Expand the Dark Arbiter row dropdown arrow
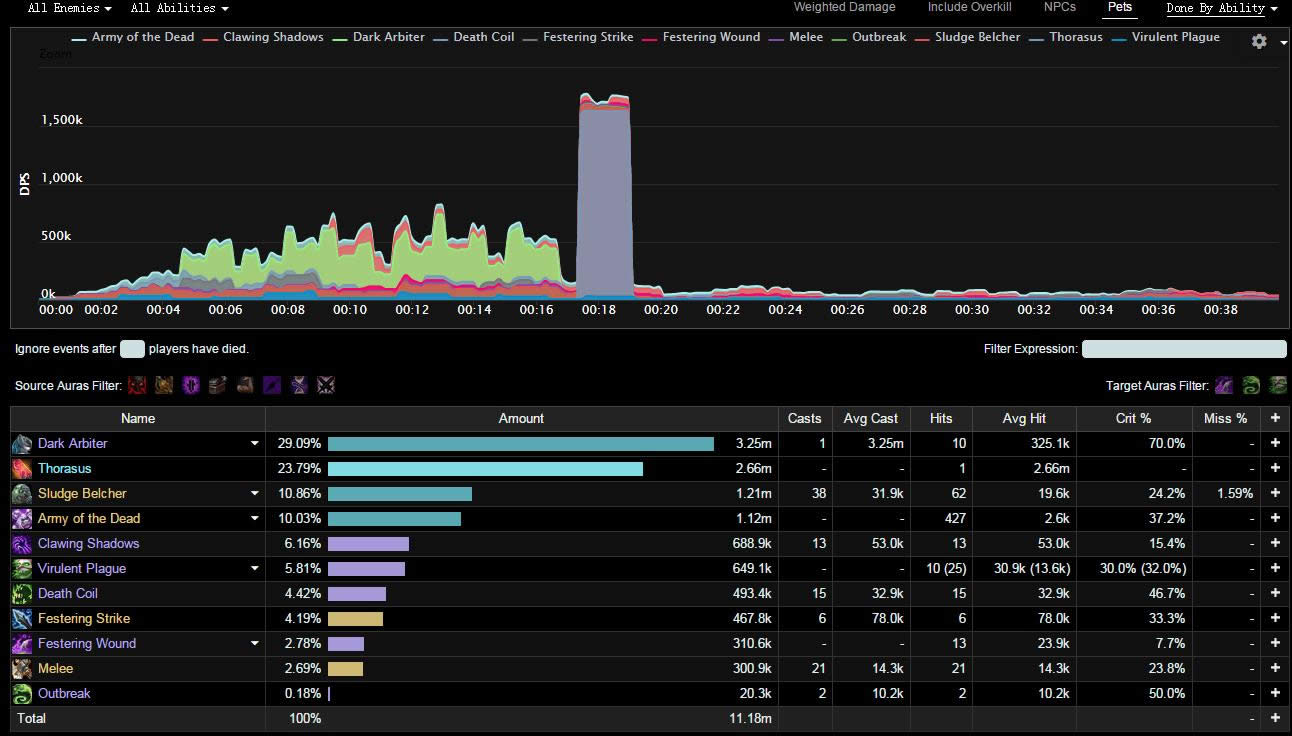Image resolution: width=1292 pixels, height=736 pixels. click(x=254, y=443)
